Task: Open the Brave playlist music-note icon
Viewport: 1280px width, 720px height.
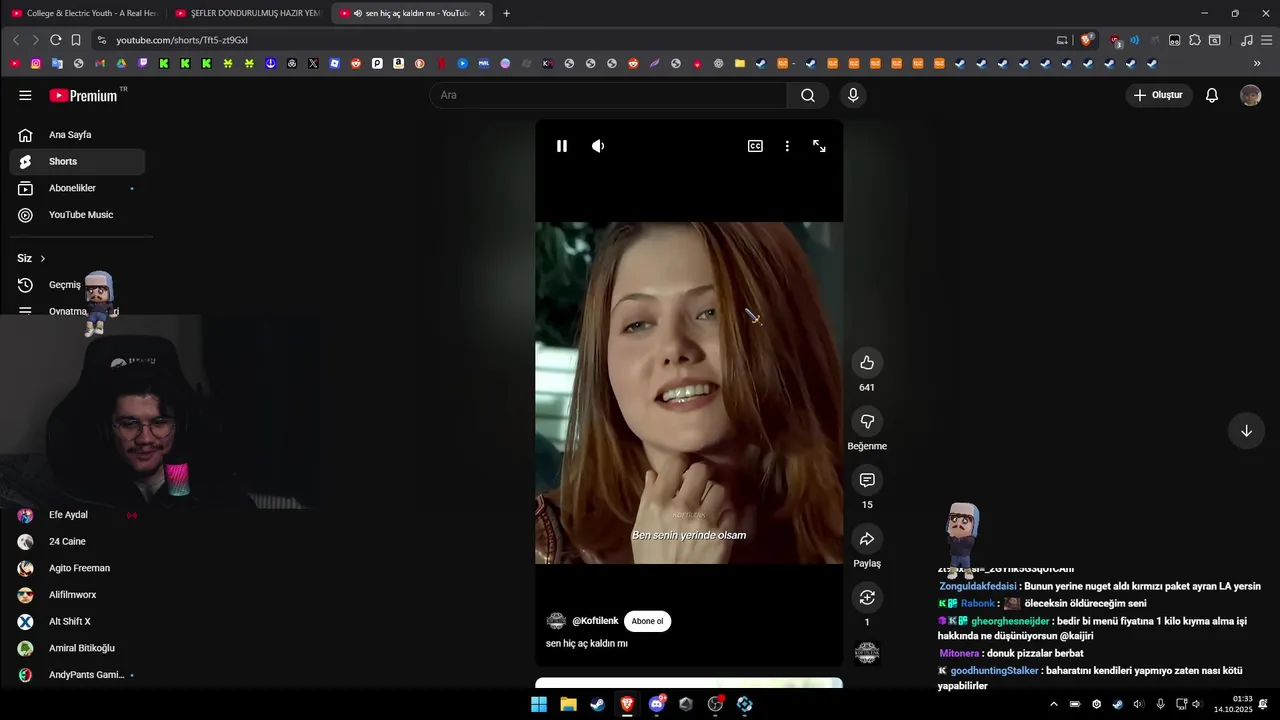Action: 1246,40
